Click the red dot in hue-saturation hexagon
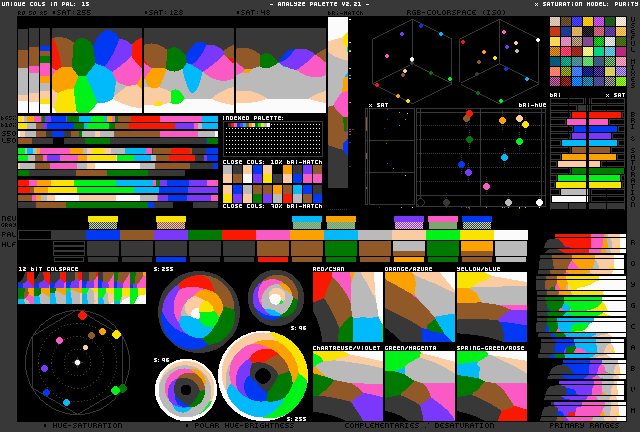Image resolution: width=640 pixels, height=432 pixels. (82, 315)
